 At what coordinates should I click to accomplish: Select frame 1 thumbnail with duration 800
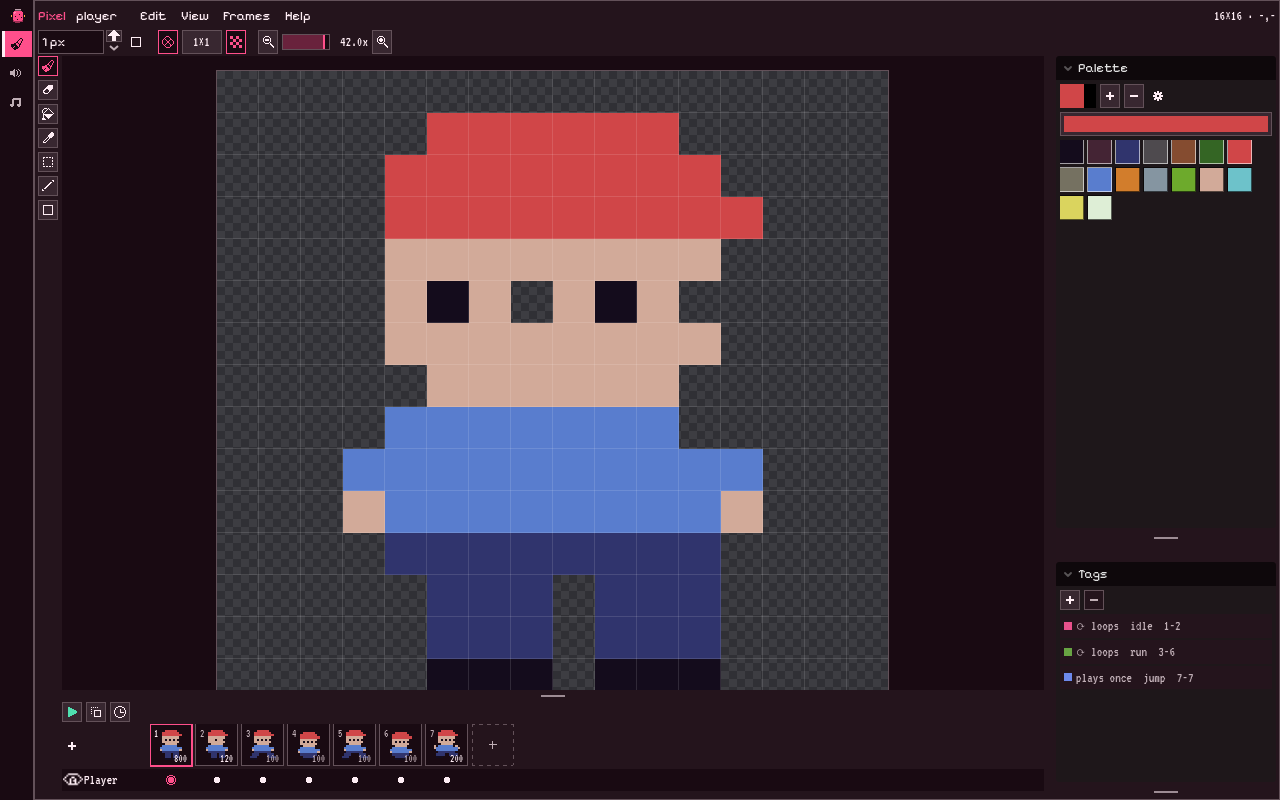(x=171, y=745)
